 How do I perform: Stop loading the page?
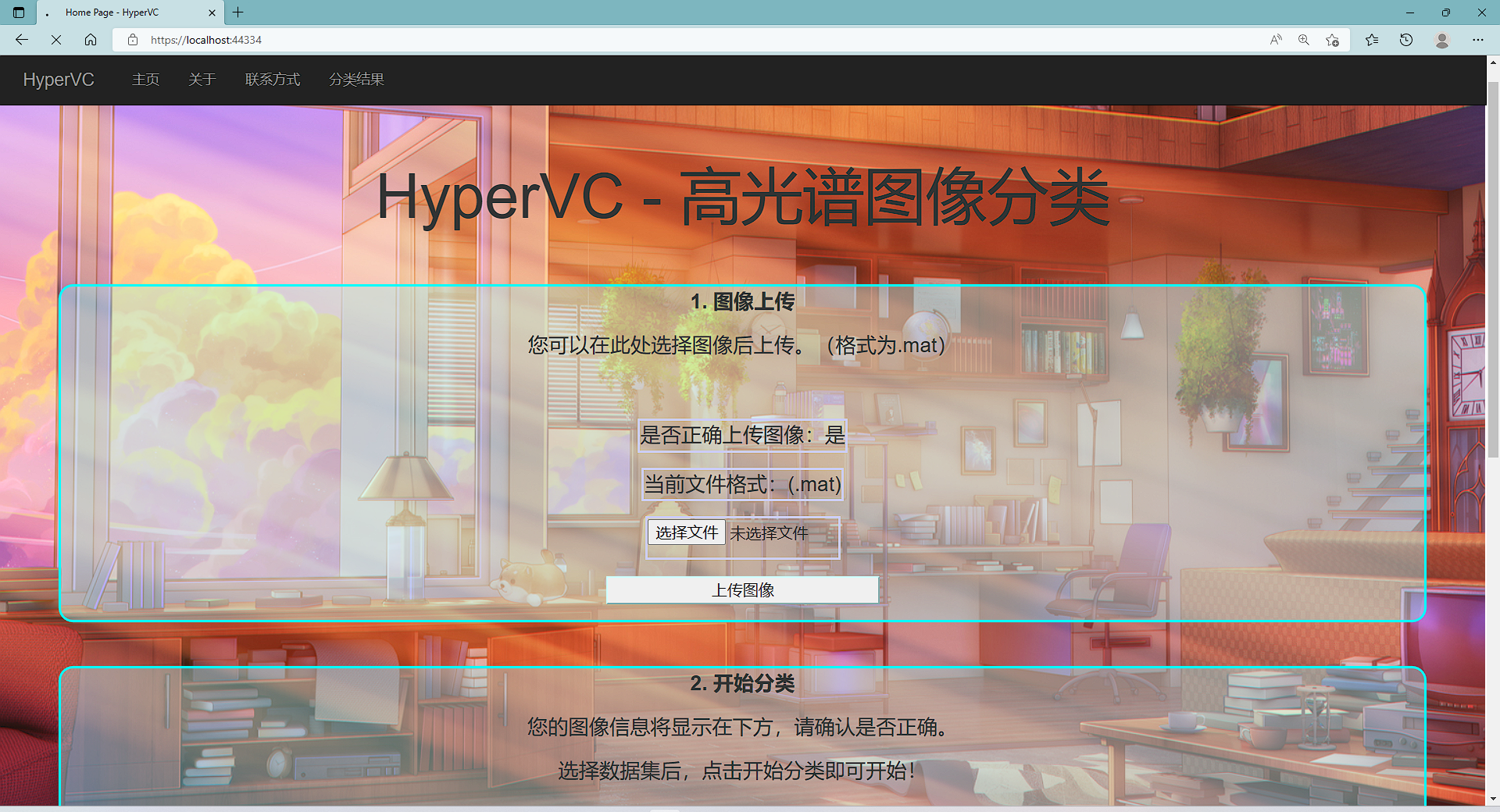pos(56,40)
